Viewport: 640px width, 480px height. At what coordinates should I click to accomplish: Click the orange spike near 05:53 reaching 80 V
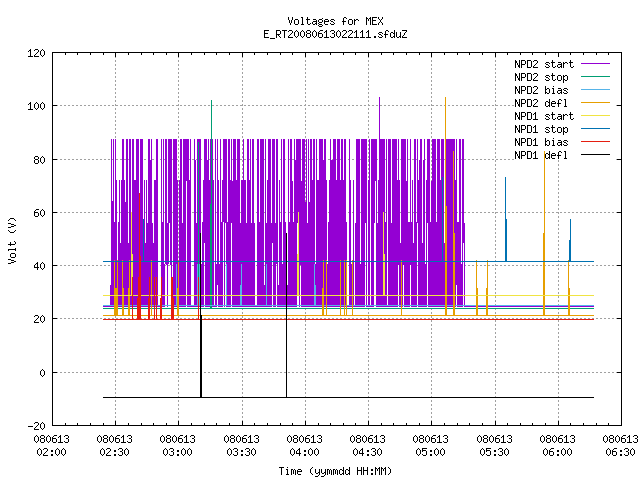(x=544, y=233)
